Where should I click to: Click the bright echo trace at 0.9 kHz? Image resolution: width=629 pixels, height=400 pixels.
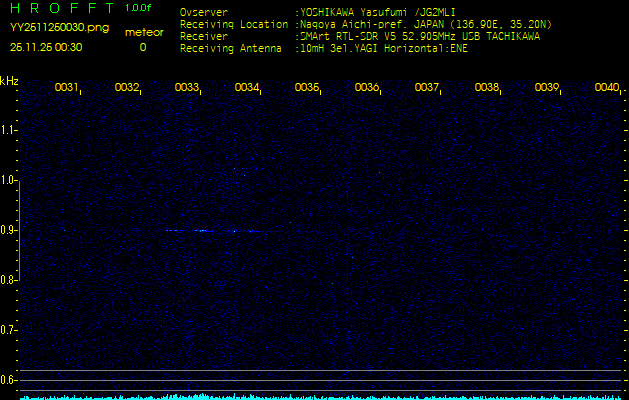[221, 231]
